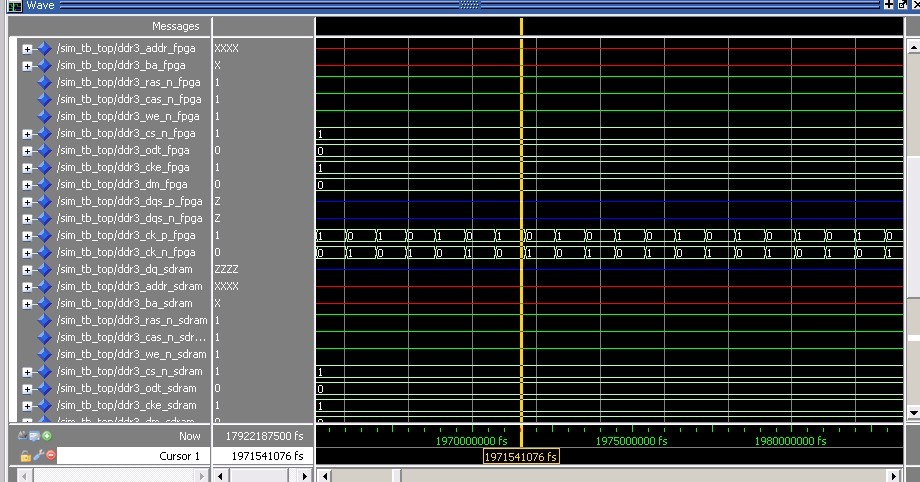Undock the Wave window using dock icon
920x482 pixels.
900,6
